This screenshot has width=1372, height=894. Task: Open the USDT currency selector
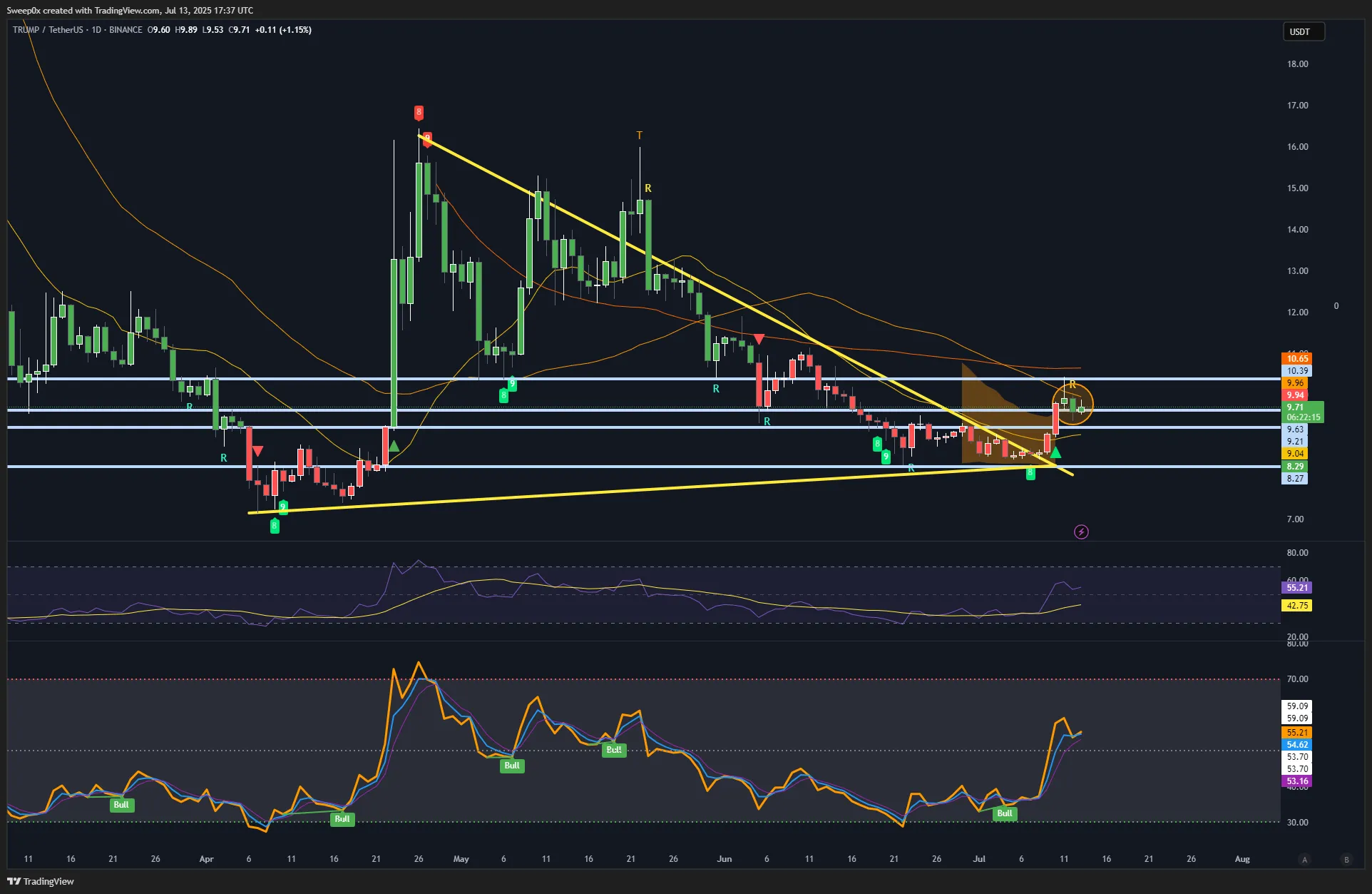1303,32
